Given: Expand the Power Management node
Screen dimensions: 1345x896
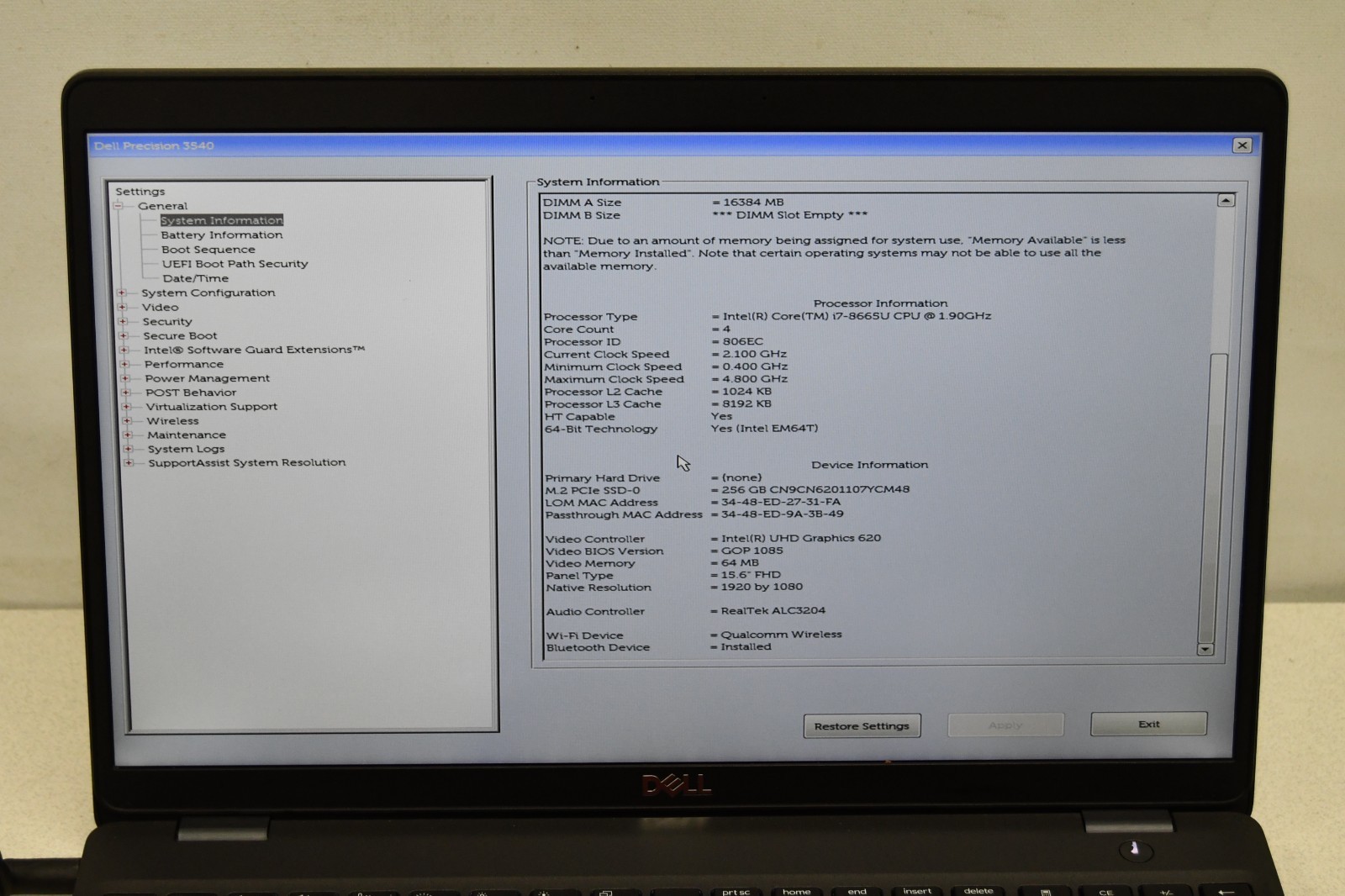Looking at the screenshot, I should 125,379.
